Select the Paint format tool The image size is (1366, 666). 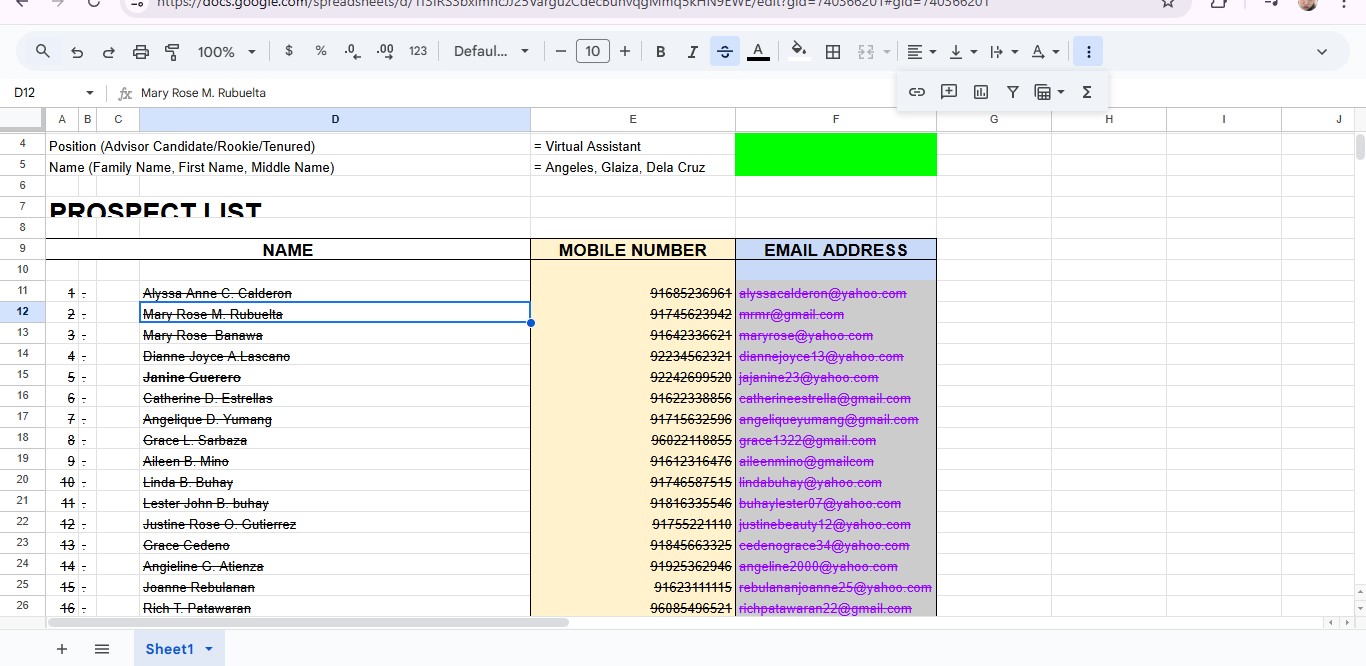pos(172,52)
